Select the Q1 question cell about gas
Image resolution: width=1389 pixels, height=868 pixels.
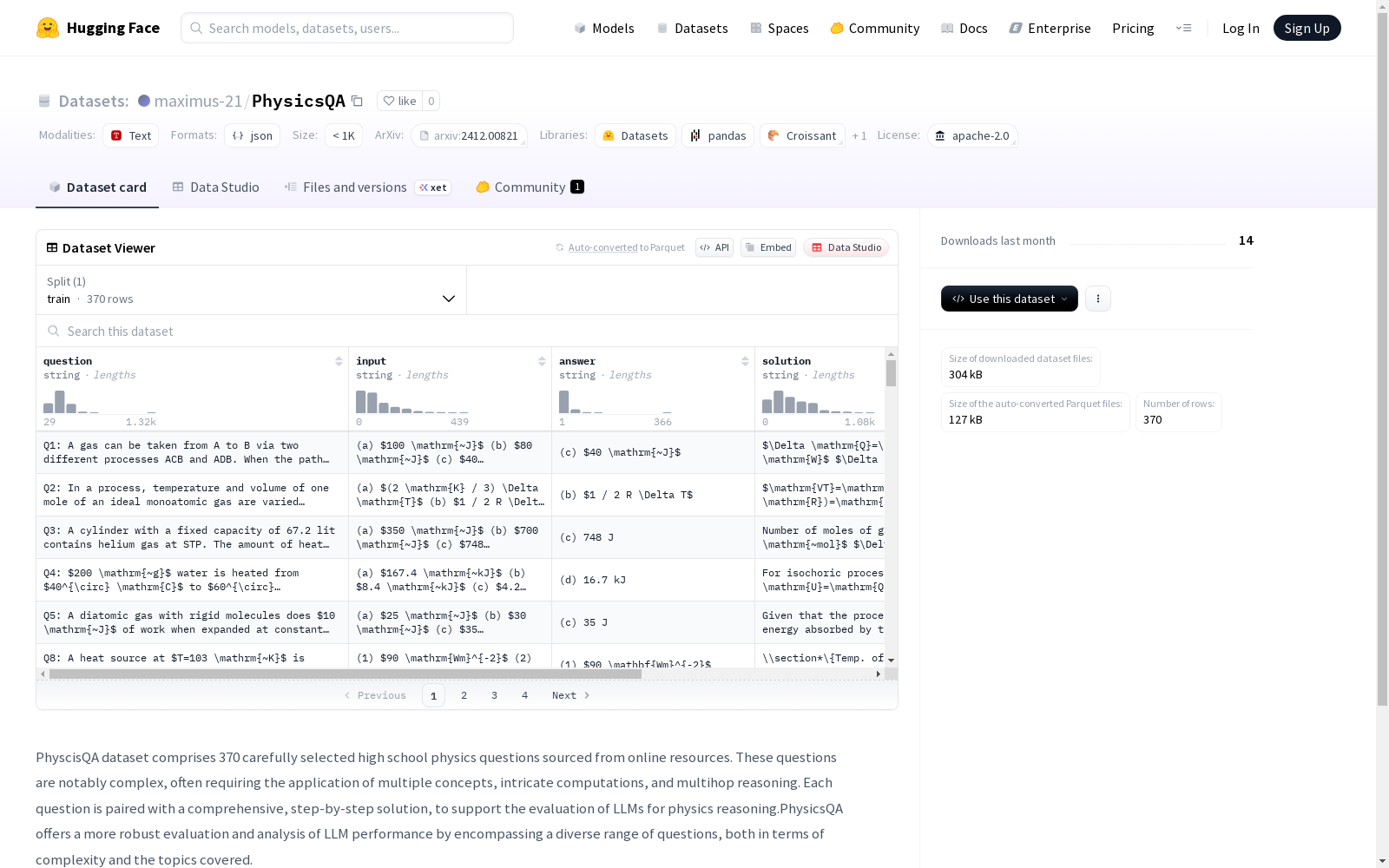(x=192, y=452)
